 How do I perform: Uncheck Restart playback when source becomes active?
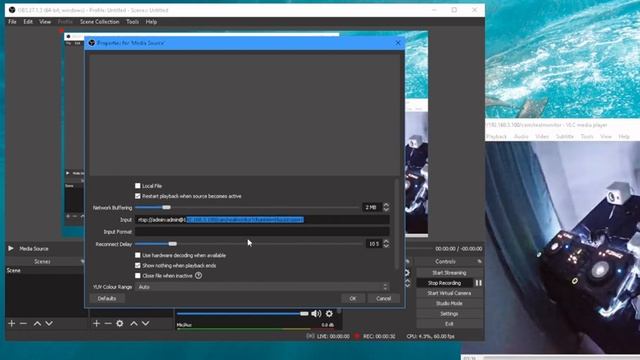point(138,196)
